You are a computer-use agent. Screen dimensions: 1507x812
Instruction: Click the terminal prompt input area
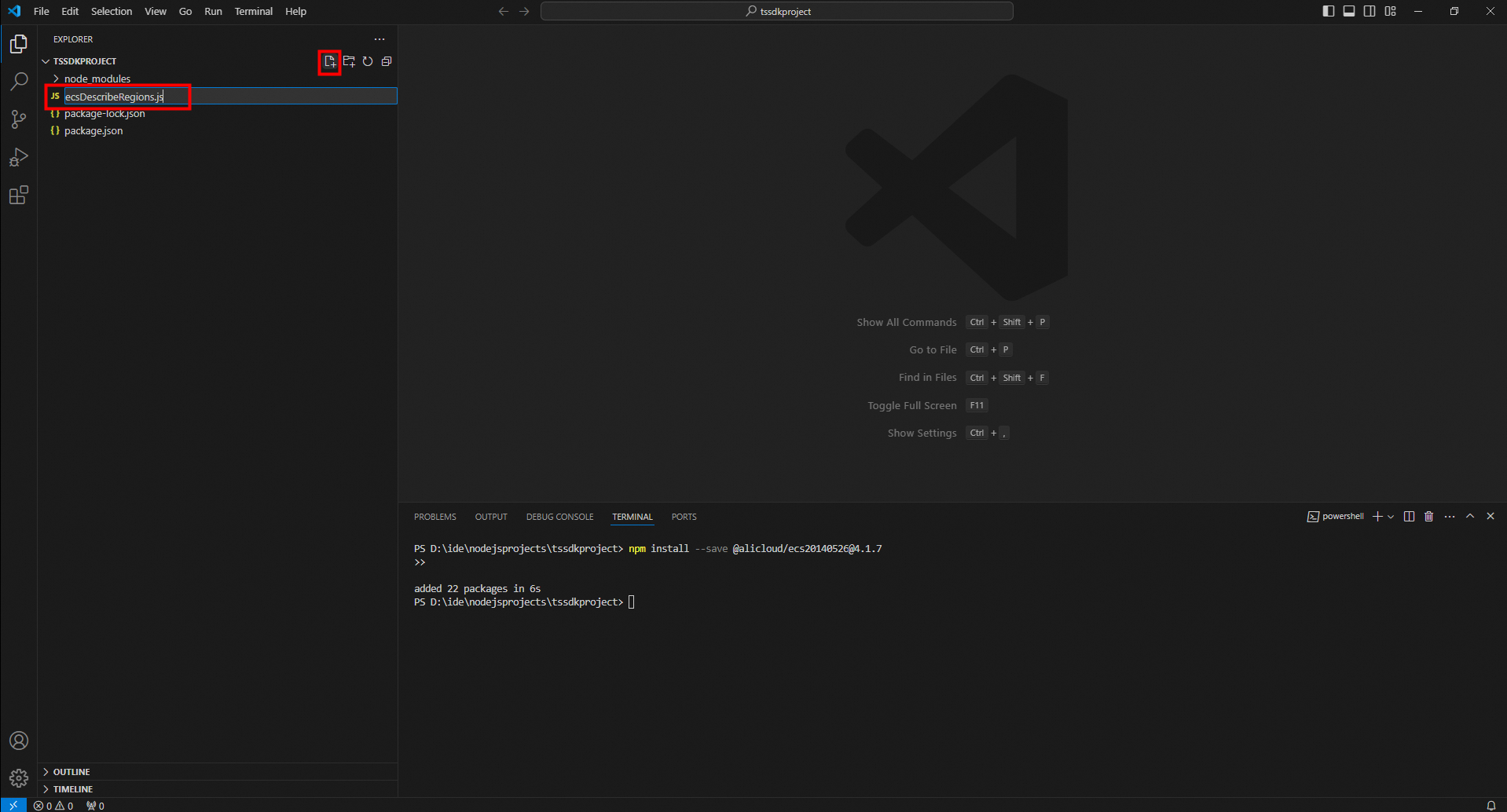click(632, 602)
